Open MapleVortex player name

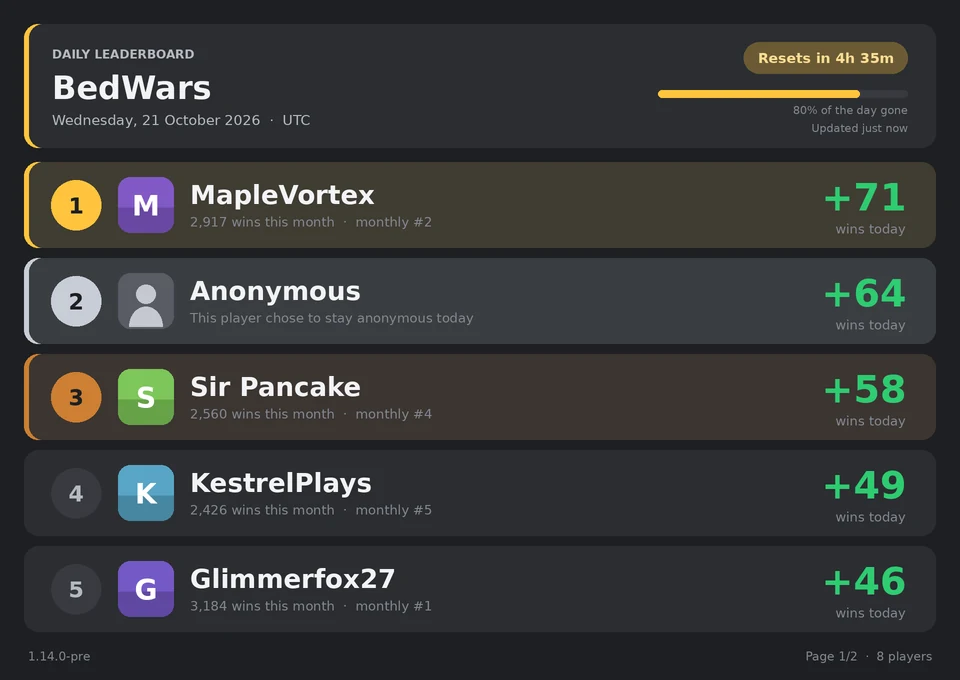click(282, 195)
